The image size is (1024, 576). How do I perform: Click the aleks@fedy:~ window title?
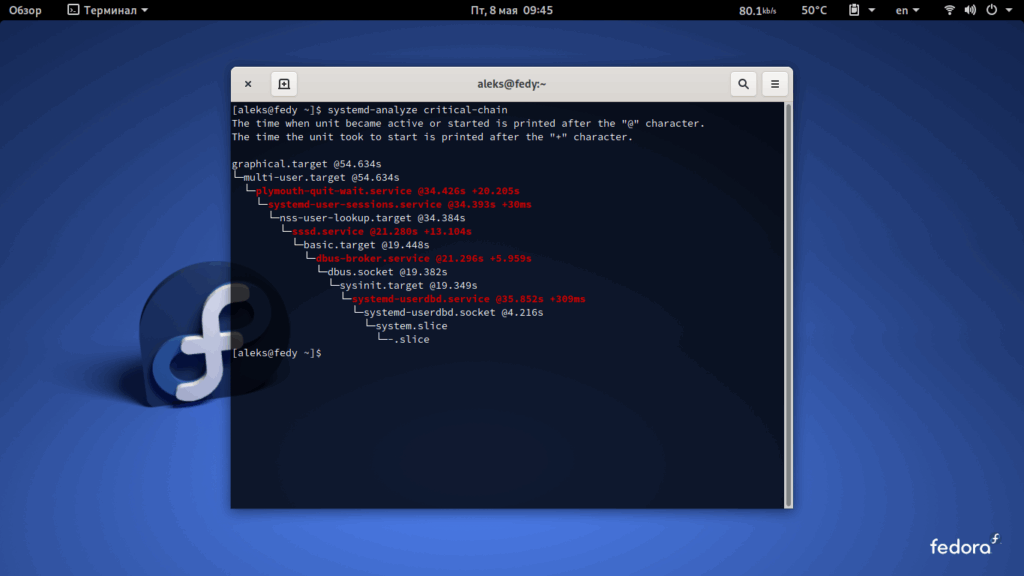(x=511, y=84)
